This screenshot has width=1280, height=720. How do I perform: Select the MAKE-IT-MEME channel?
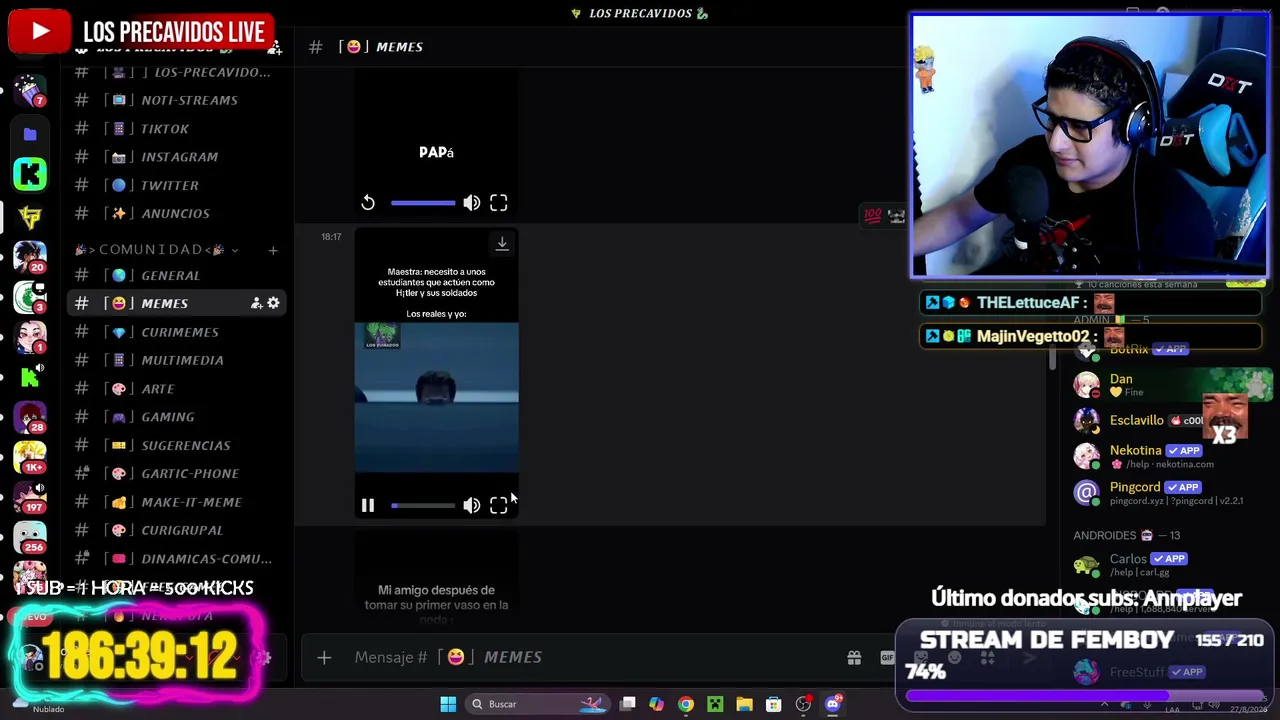[x=178, y=502]
